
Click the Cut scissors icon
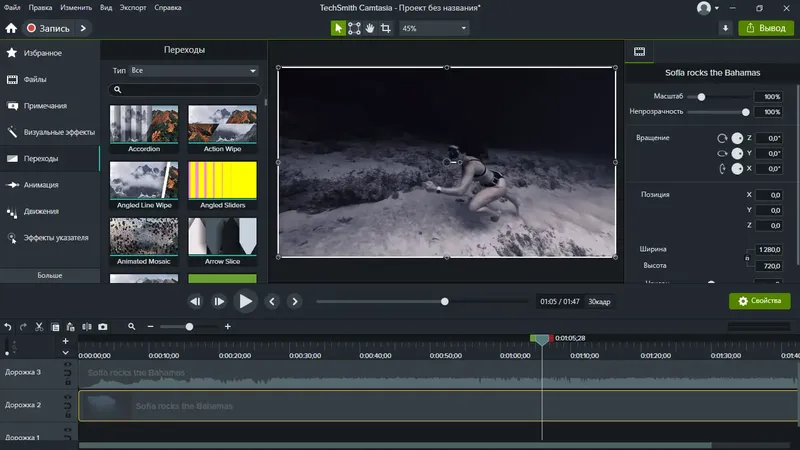[39, 326]
